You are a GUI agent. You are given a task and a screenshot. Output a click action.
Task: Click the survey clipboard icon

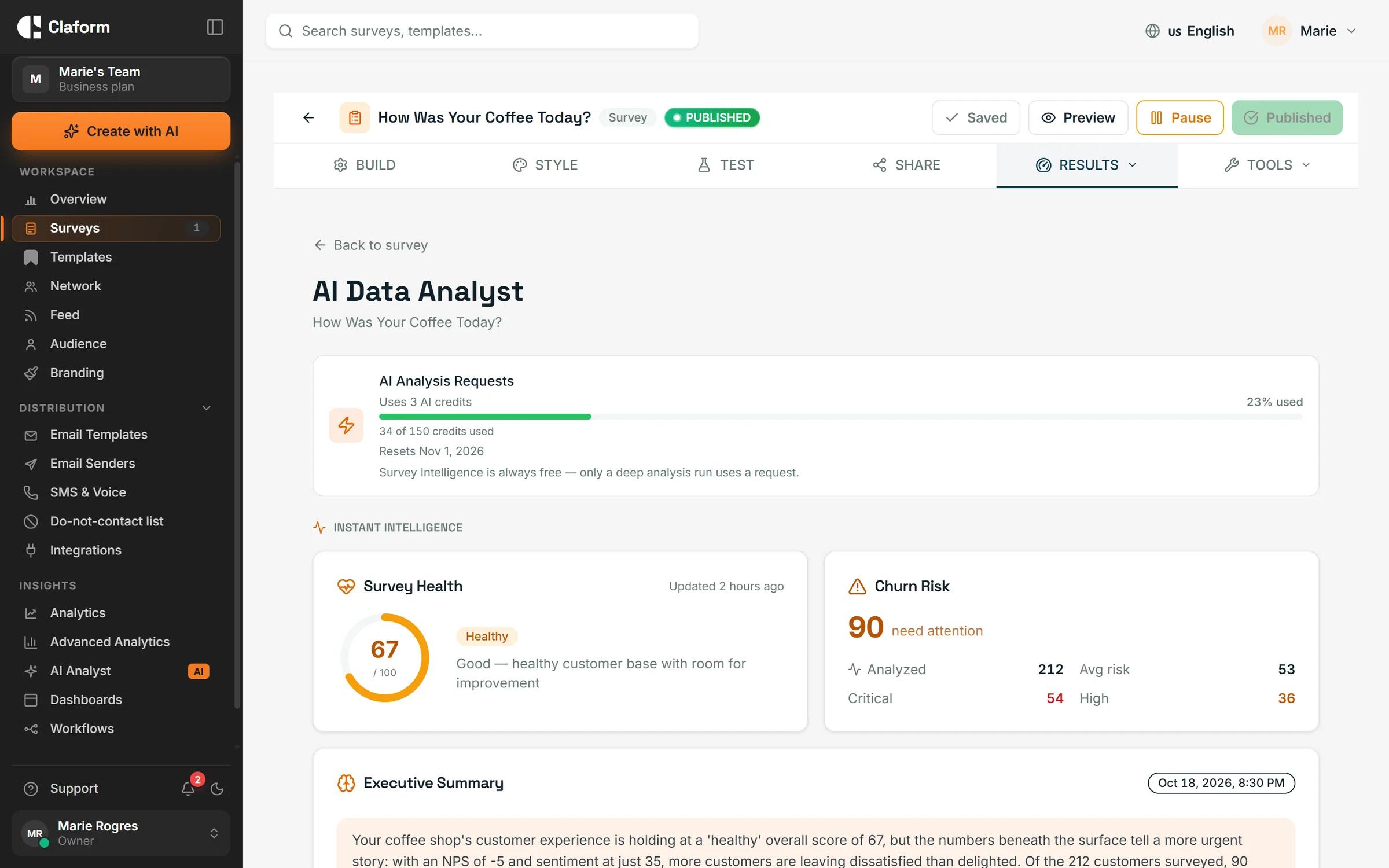point(355,118)
